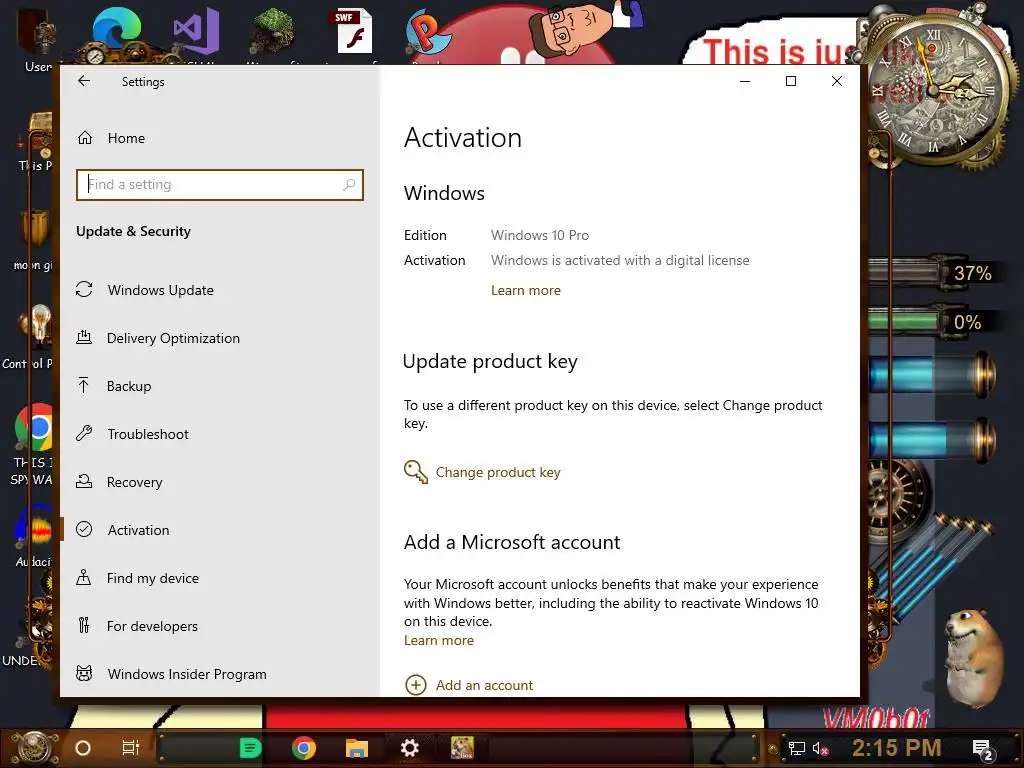Open the Backup settings page
1024x768 pixels.
click(x=219, y=386)
